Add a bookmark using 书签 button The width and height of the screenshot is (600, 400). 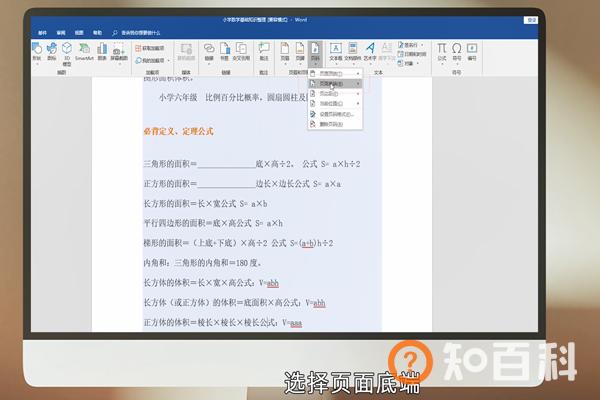[x=224, y=52]
